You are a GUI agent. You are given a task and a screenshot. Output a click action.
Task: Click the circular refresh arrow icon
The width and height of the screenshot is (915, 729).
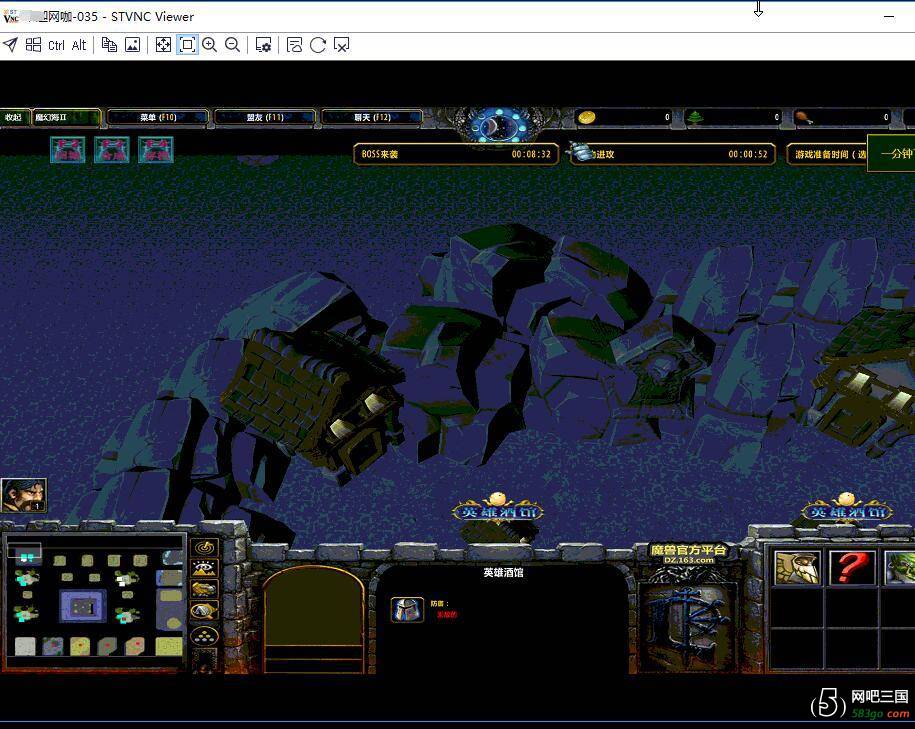coord(317,45)
